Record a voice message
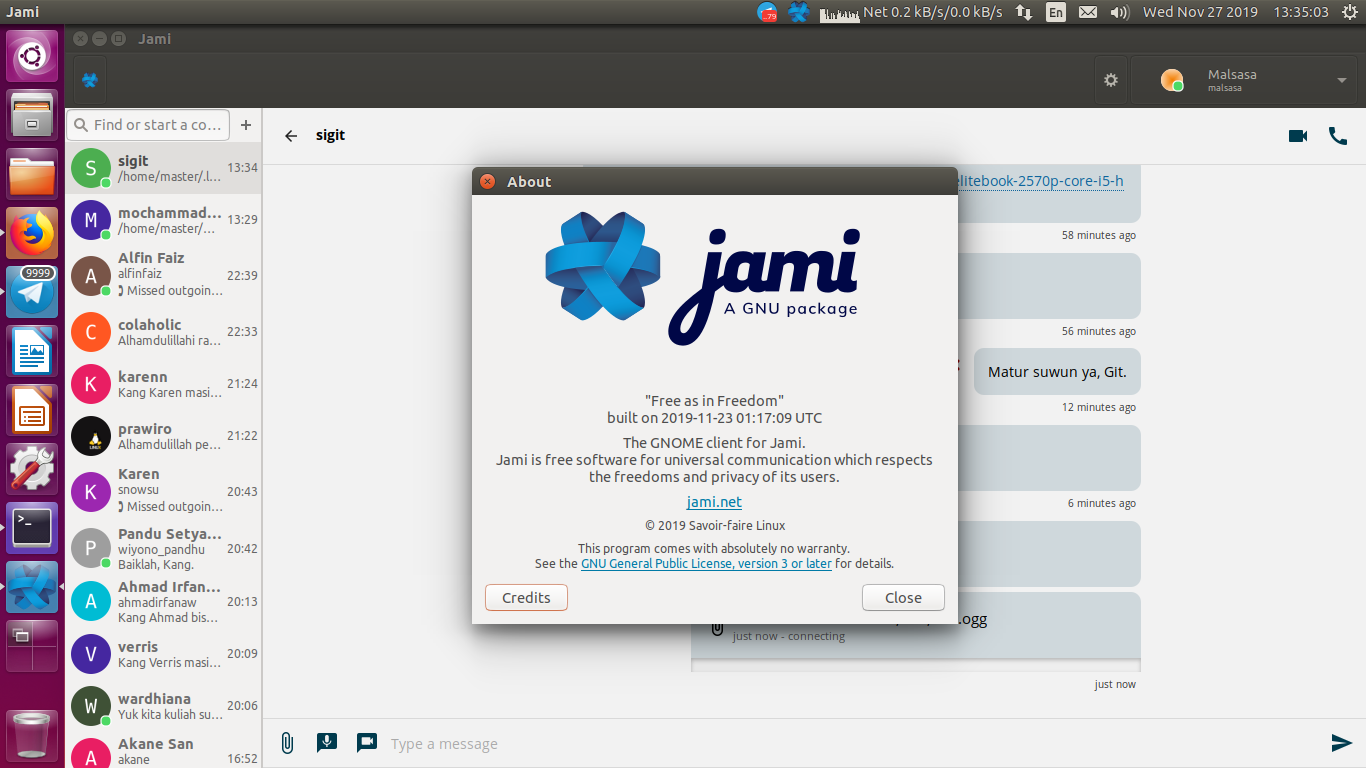 coord(326,743)
